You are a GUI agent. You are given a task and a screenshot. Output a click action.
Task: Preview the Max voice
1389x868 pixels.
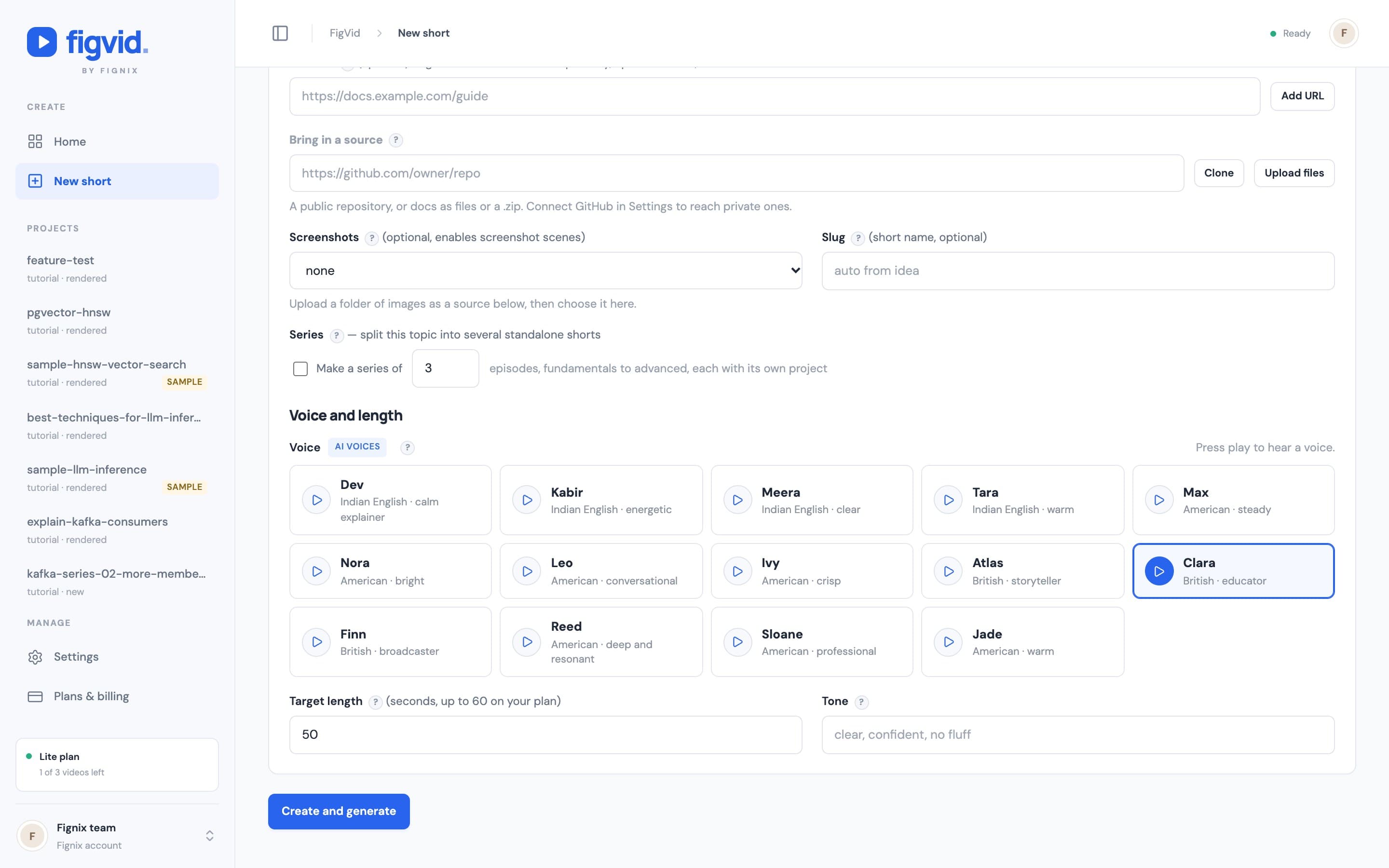1159,500
